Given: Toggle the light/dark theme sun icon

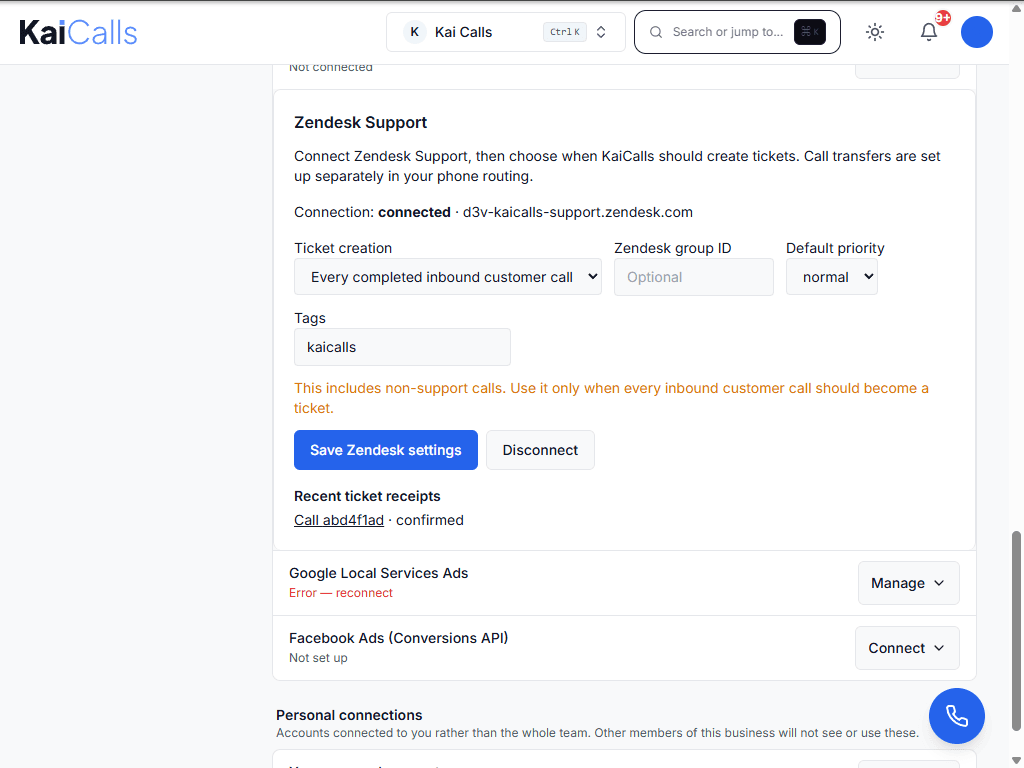Looking at the screenshot, I should [x=874, y=32].
